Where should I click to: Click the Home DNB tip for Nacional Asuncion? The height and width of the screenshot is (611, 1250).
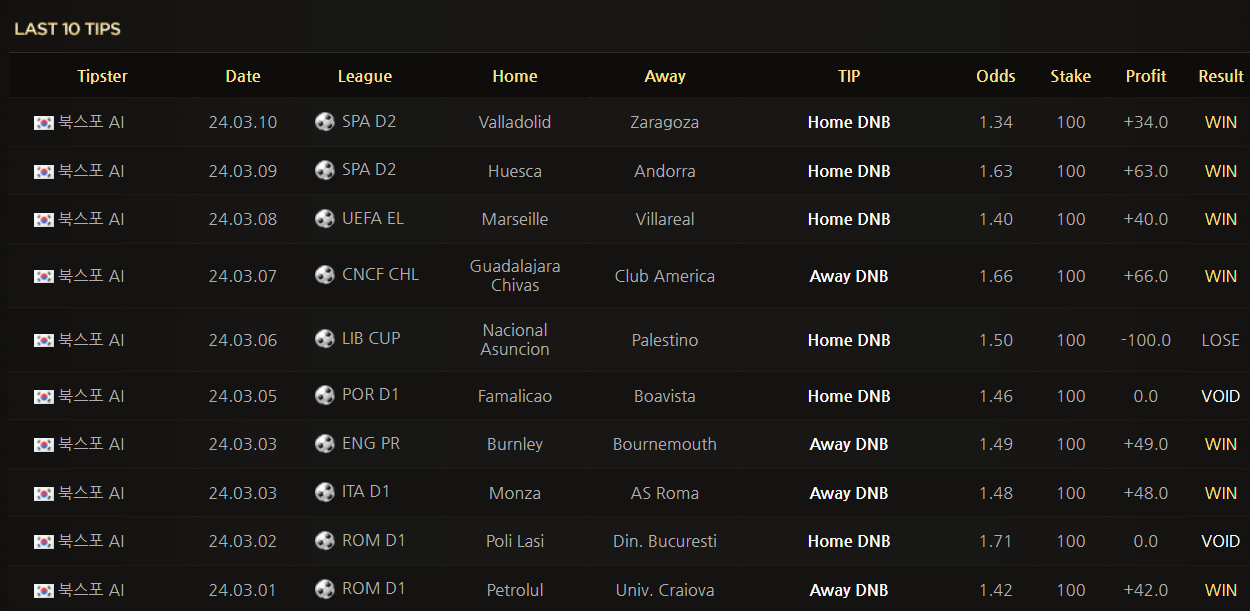849,340
